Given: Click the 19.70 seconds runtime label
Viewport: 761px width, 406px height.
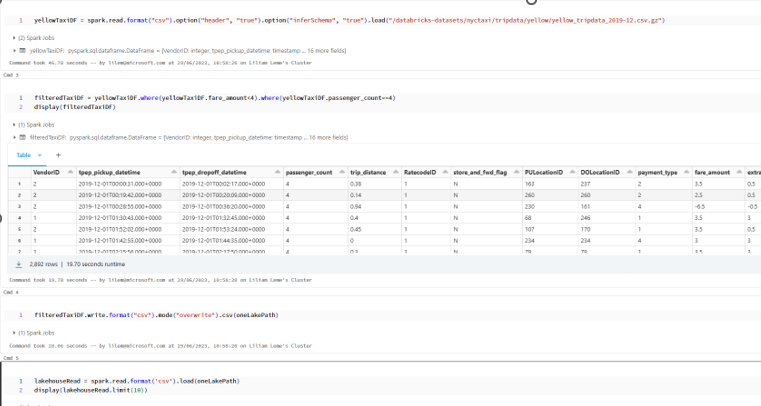Looking at the screenshot, I should tap(96, 264).
